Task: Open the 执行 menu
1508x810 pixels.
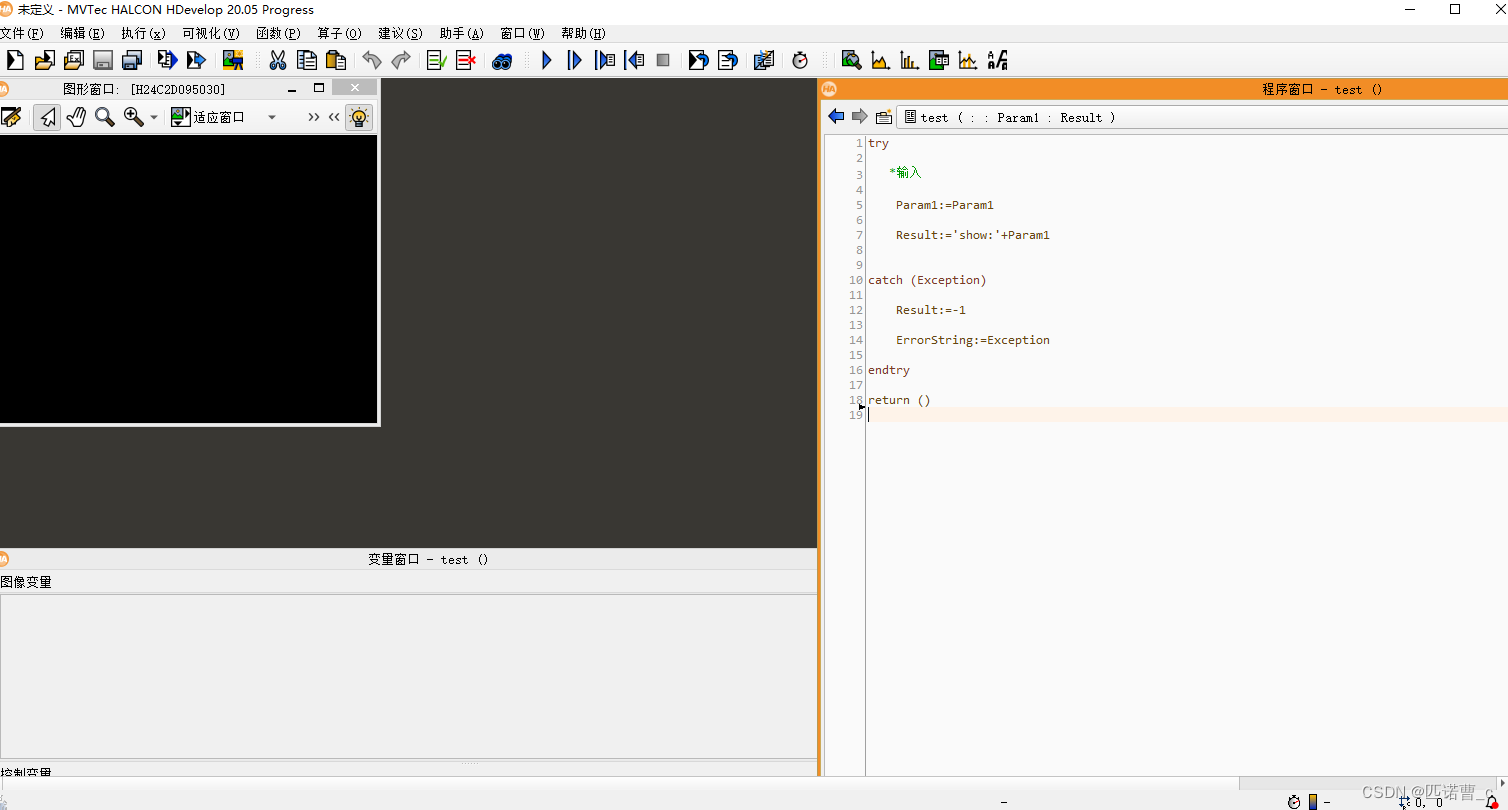Action: pyautogui.click(x=143, y=33)
